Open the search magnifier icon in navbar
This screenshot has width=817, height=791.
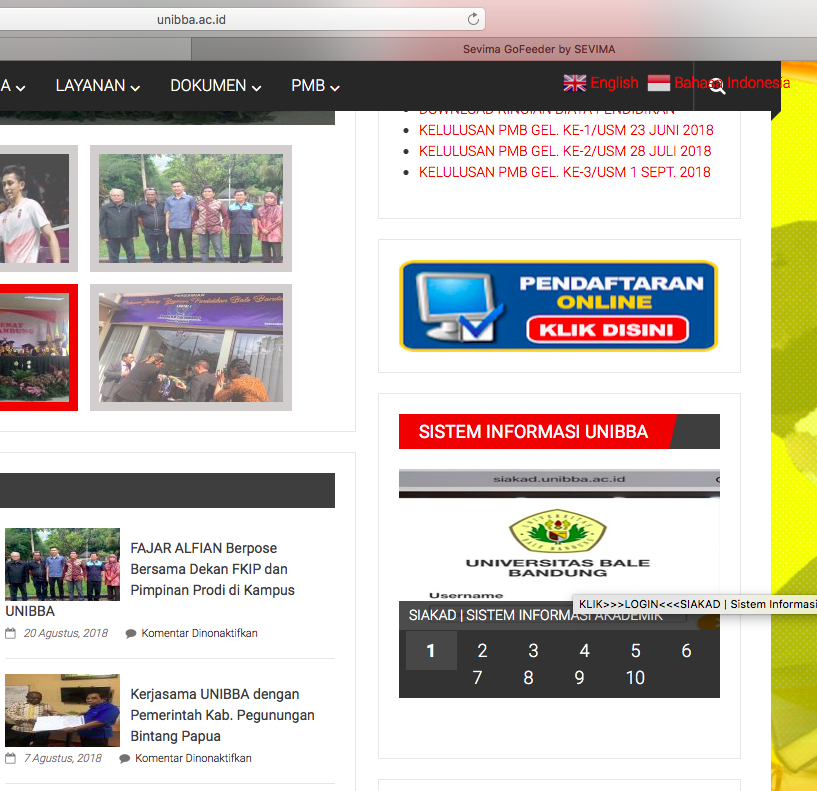pos(717,86)
